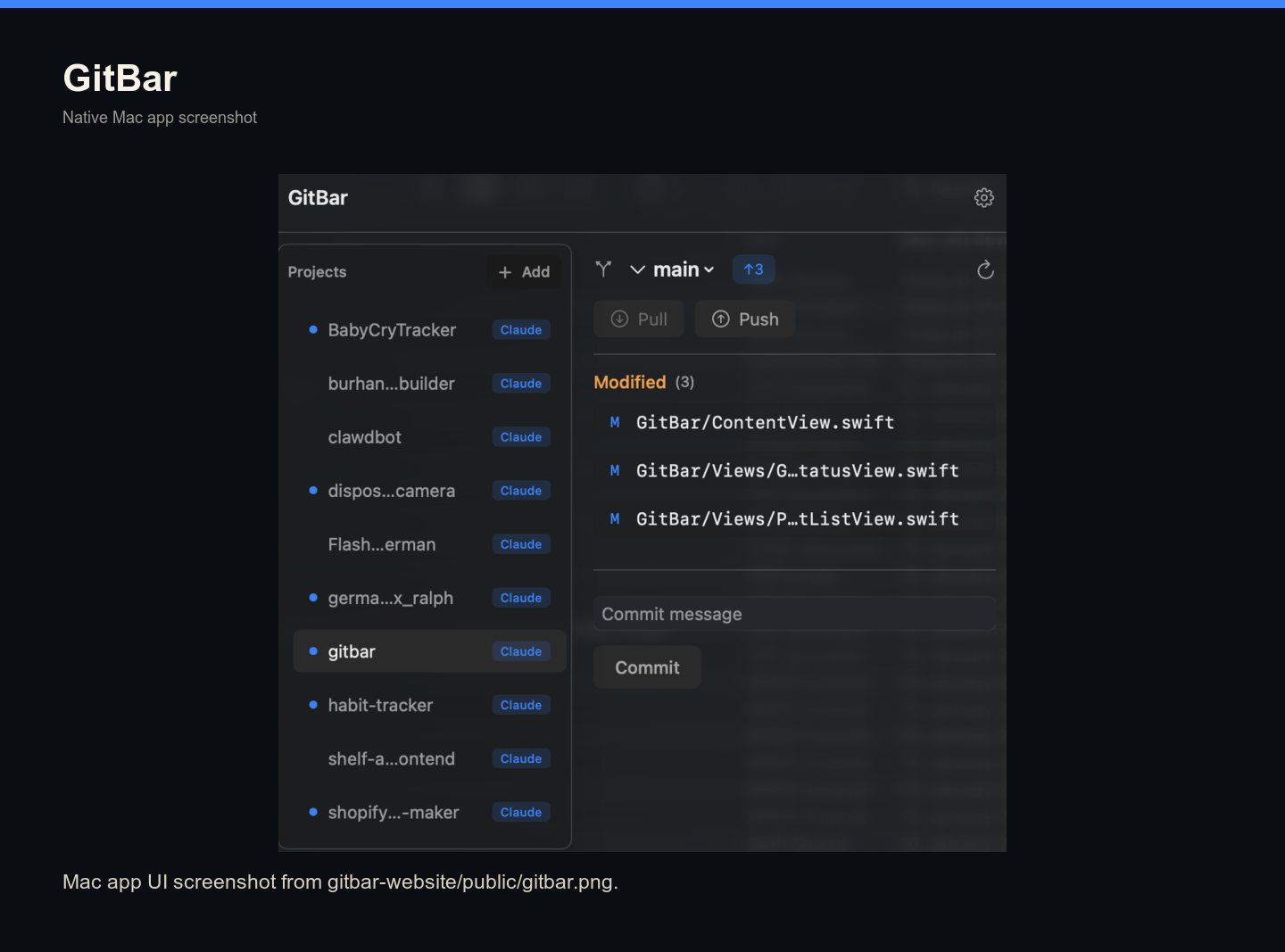Click Claude badge on BabyCryTracker row
The image size is (1285, 952).
point(521,330)
